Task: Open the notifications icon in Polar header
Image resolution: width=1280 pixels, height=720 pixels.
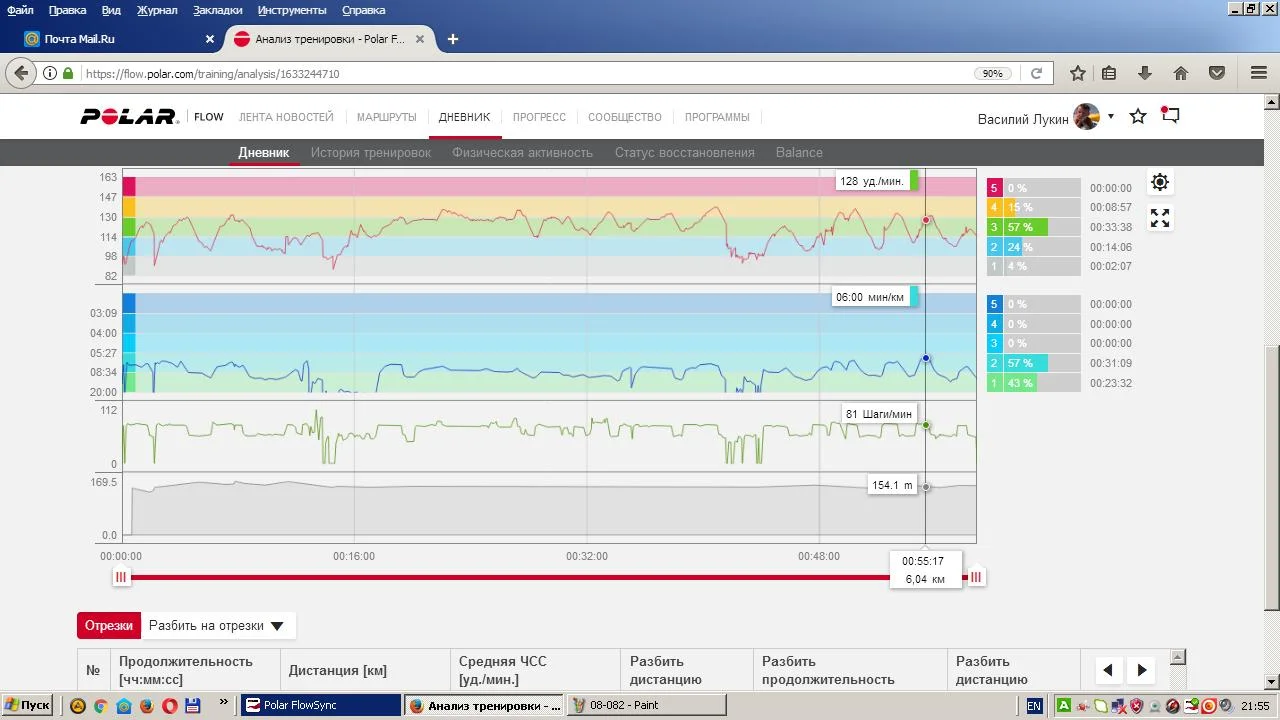Action: pyautogui.click(x=1170, y=116)
